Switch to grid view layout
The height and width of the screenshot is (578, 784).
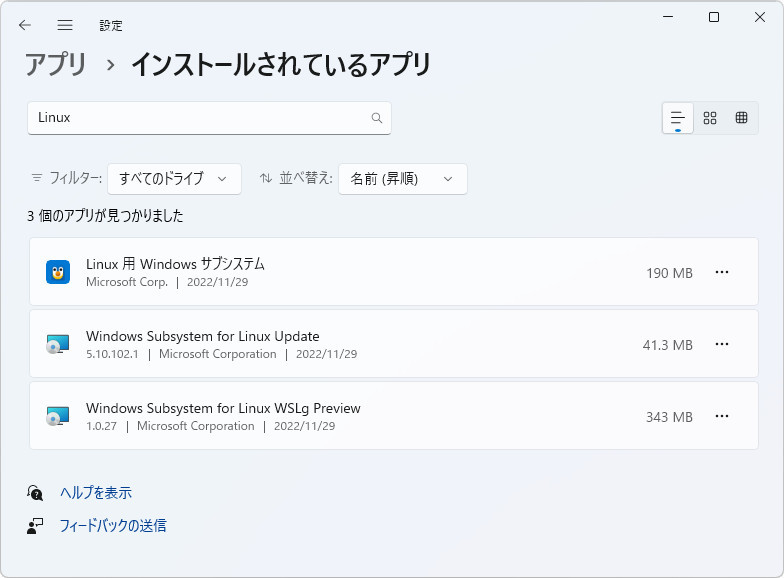[710, 118]
